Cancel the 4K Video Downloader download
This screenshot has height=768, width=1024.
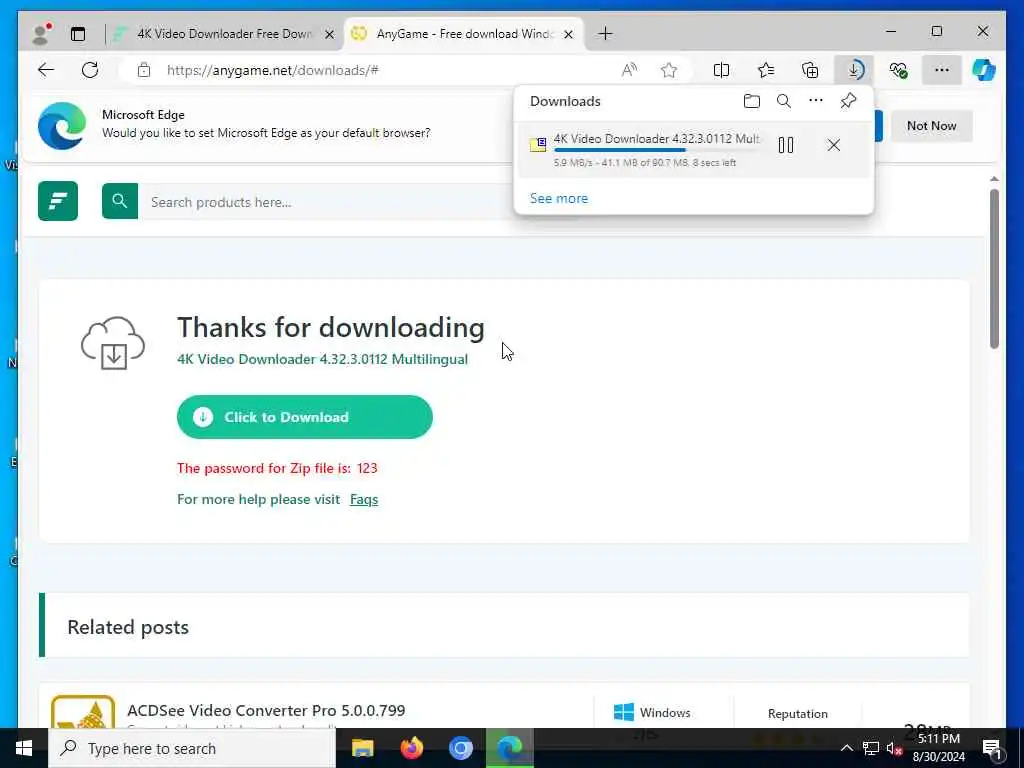click(833, 145)
